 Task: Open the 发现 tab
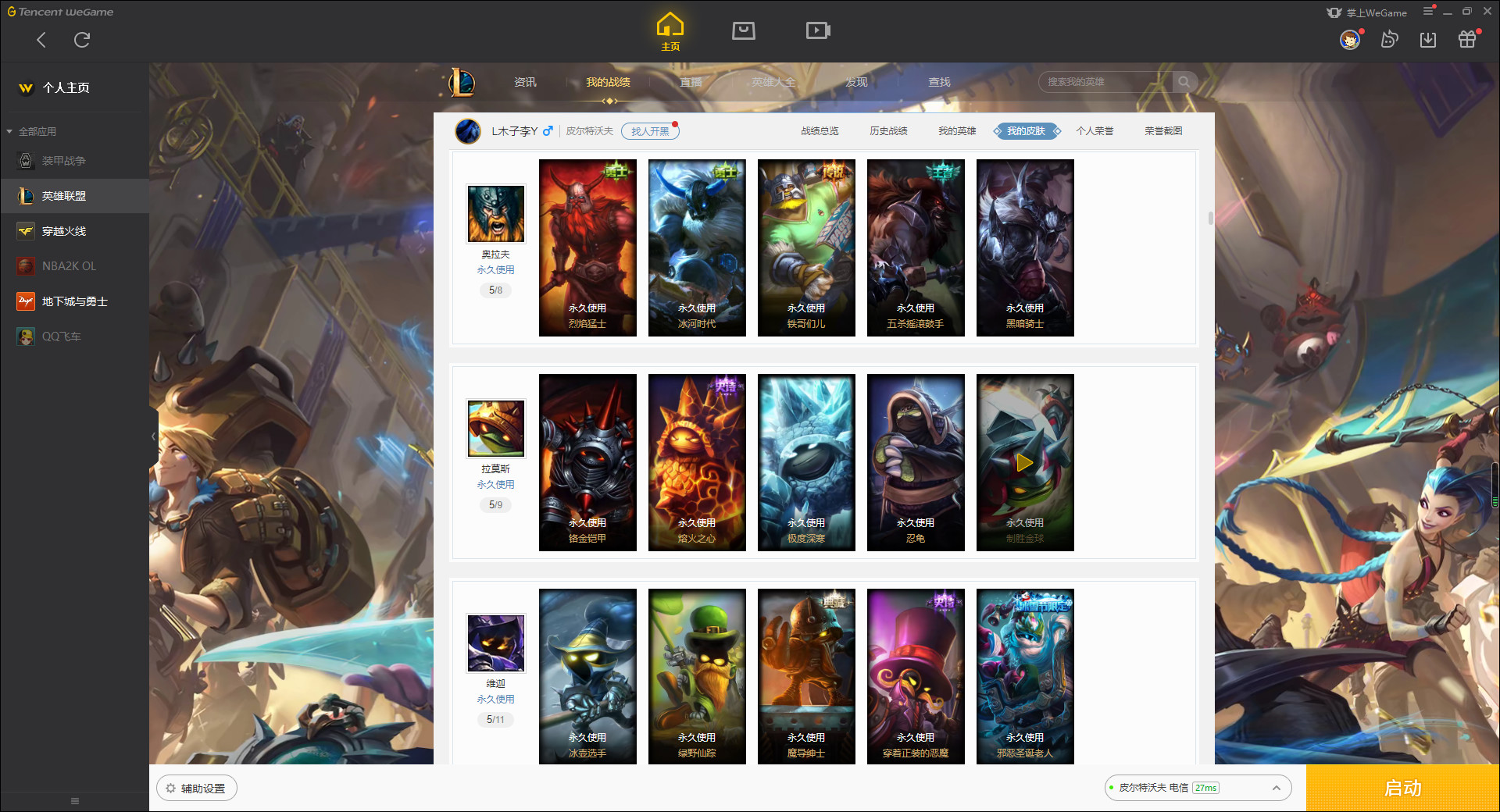tap(856, 82)
